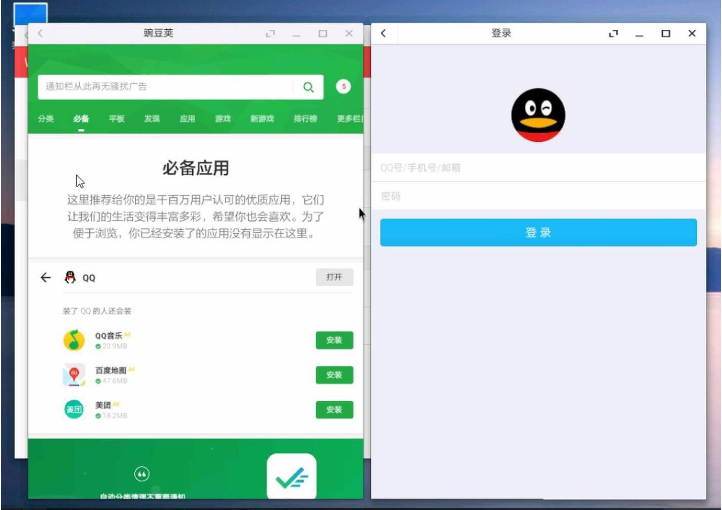722x510 pixels.
Task: Focus the QQ号/手机号/邮箱 account field
Action: [x=538, y=168]
